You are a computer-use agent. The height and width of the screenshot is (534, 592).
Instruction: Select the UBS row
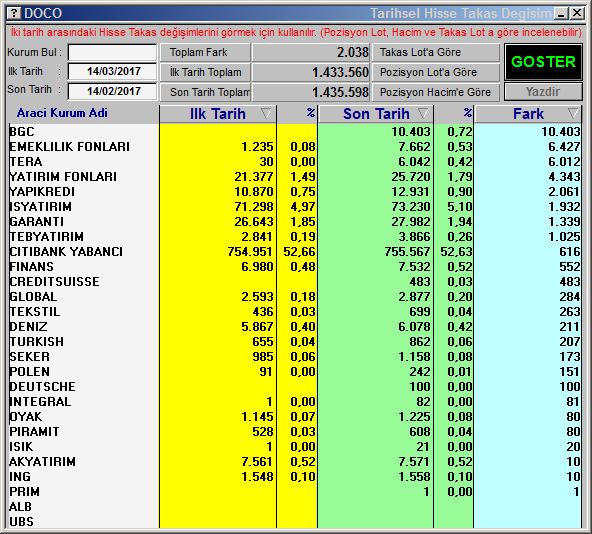[x=294, y=522]
